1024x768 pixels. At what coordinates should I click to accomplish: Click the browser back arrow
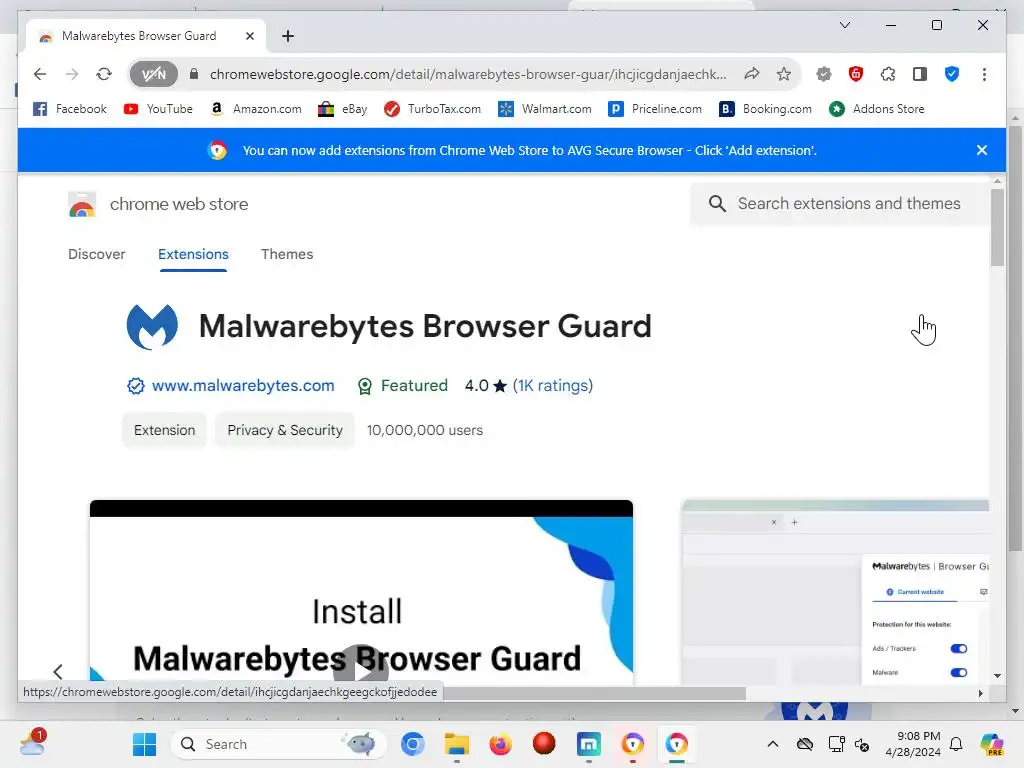pyautogui.click(x=40, y=74)
